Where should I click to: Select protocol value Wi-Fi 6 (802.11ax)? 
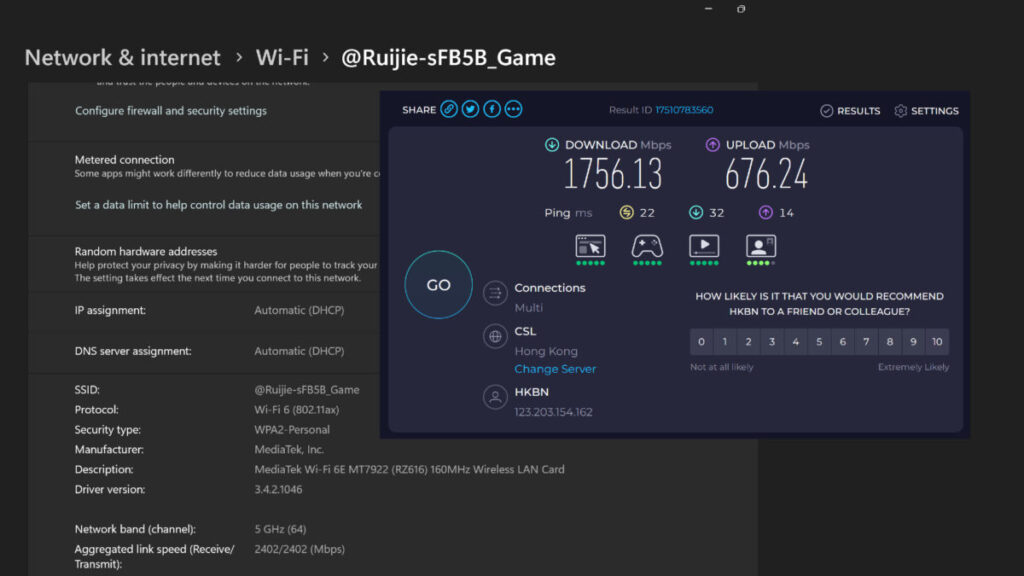point(296,410)
